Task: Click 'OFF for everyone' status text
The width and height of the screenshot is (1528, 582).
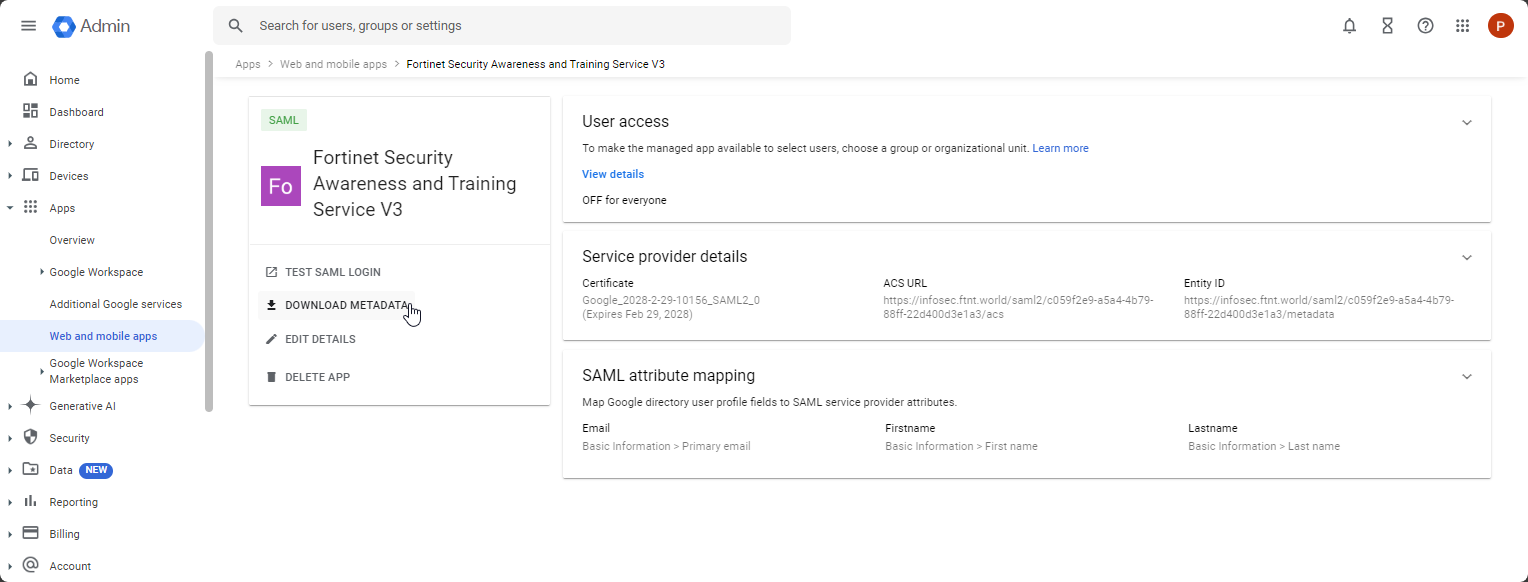Action: point(624,200)
